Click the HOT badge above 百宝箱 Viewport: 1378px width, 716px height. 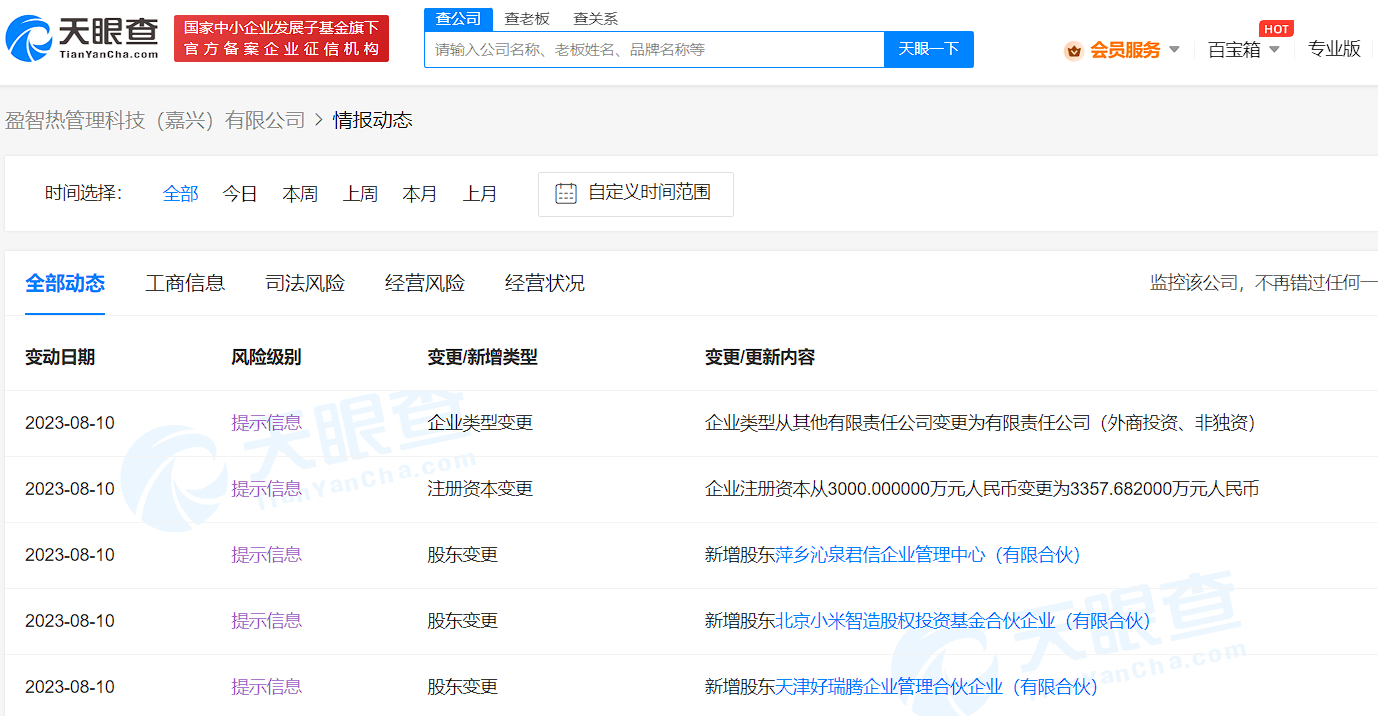(x=1276, y=29)
